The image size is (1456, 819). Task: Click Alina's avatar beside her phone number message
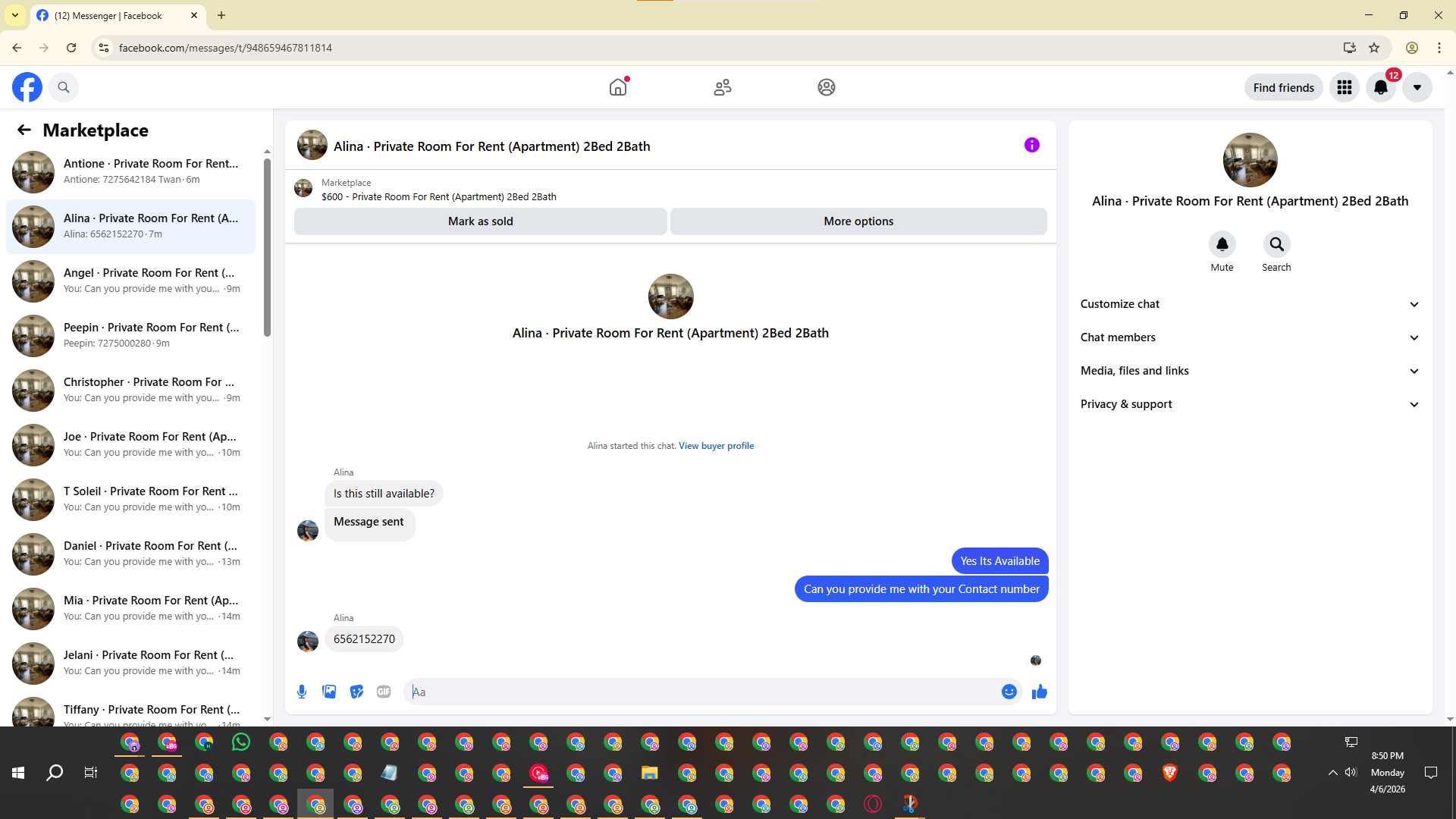pyautogui.click(x=308, y=642)
